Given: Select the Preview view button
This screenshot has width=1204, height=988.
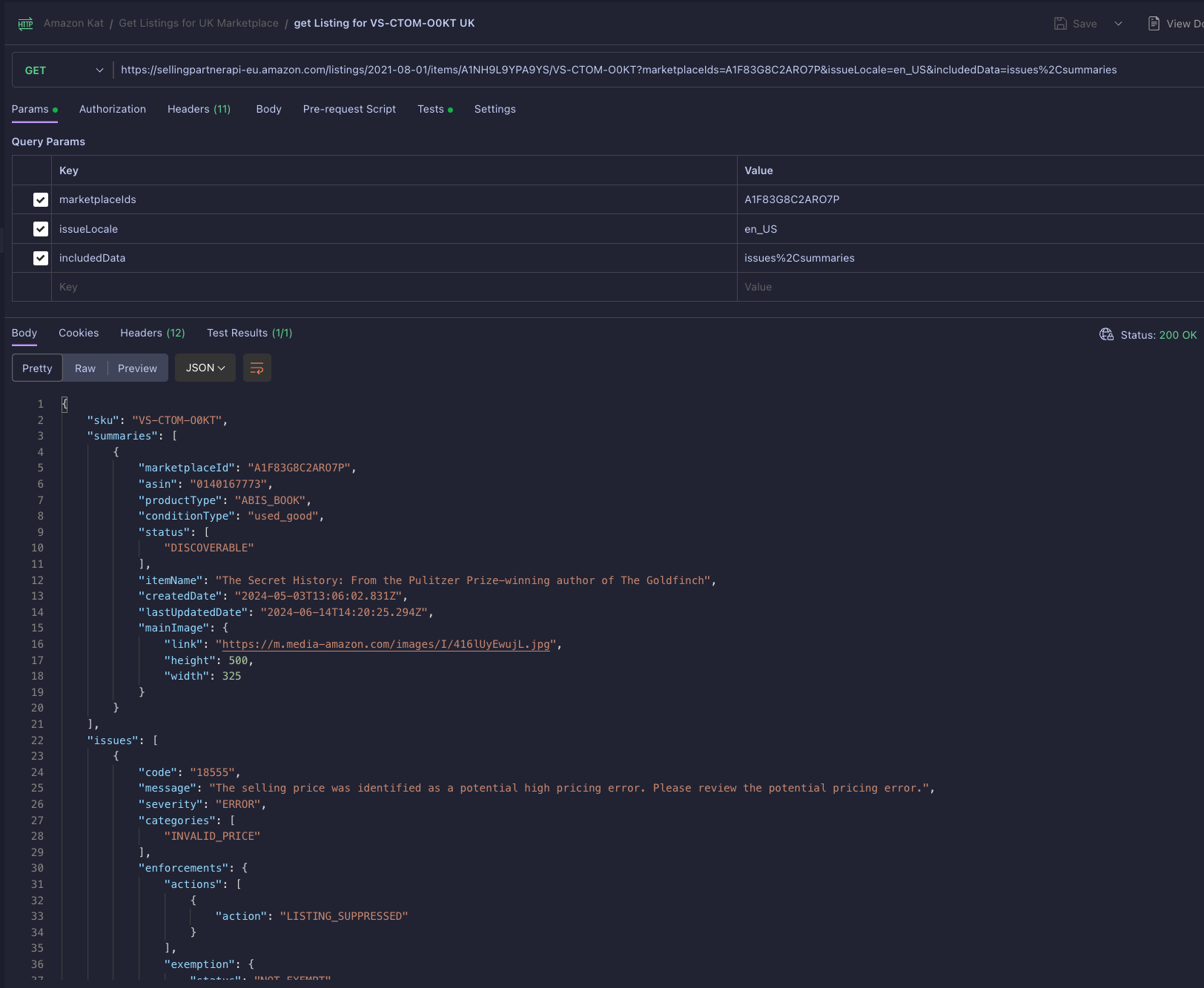Looking at the screenshot, I should tap(138, 368).
